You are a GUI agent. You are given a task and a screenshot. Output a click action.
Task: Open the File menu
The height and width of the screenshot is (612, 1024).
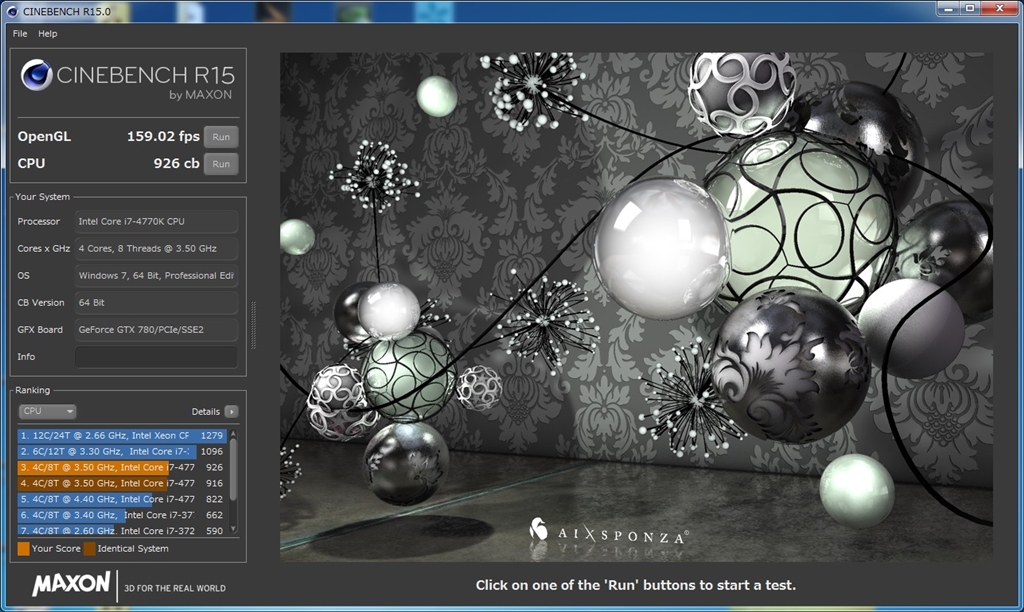tap(20, 33)
